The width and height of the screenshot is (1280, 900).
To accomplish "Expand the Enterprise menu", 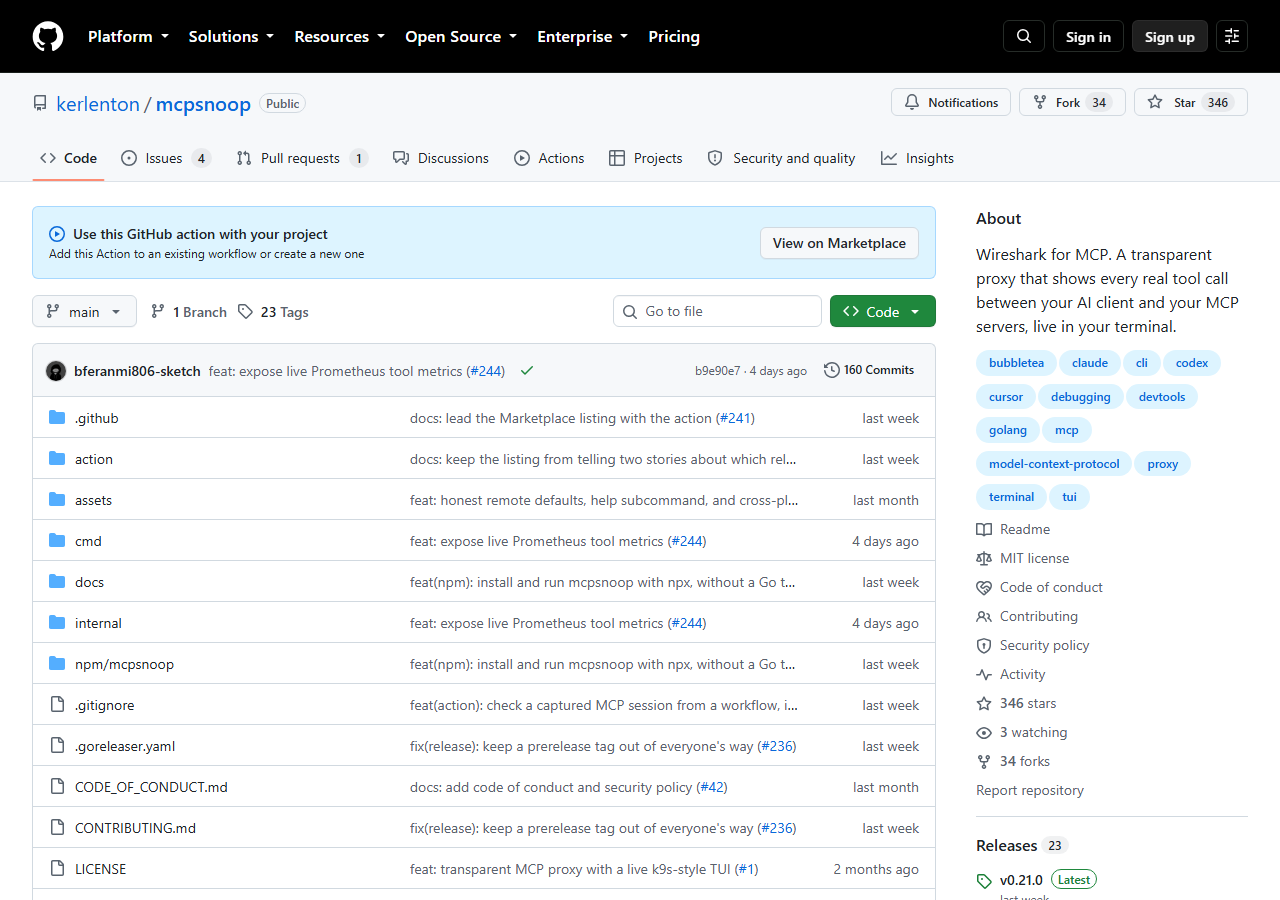I will coord(583,36).
